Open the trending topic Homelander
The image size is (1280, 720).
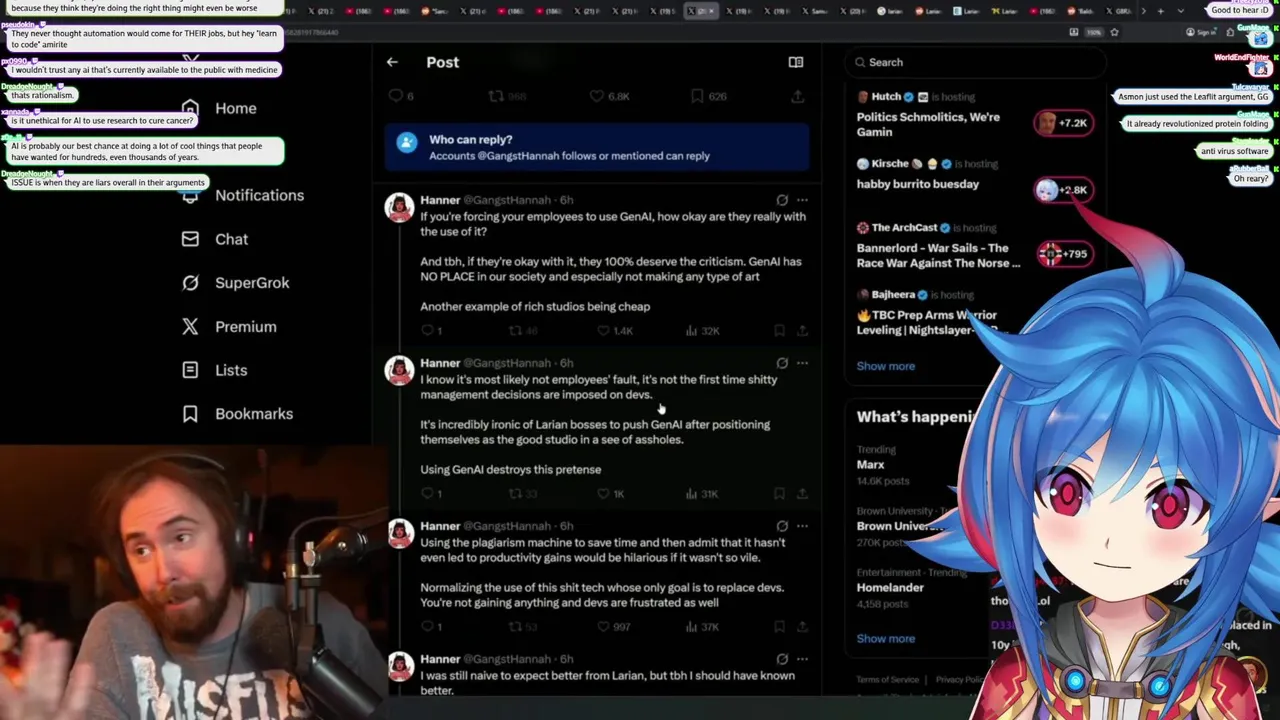[890, 588]
